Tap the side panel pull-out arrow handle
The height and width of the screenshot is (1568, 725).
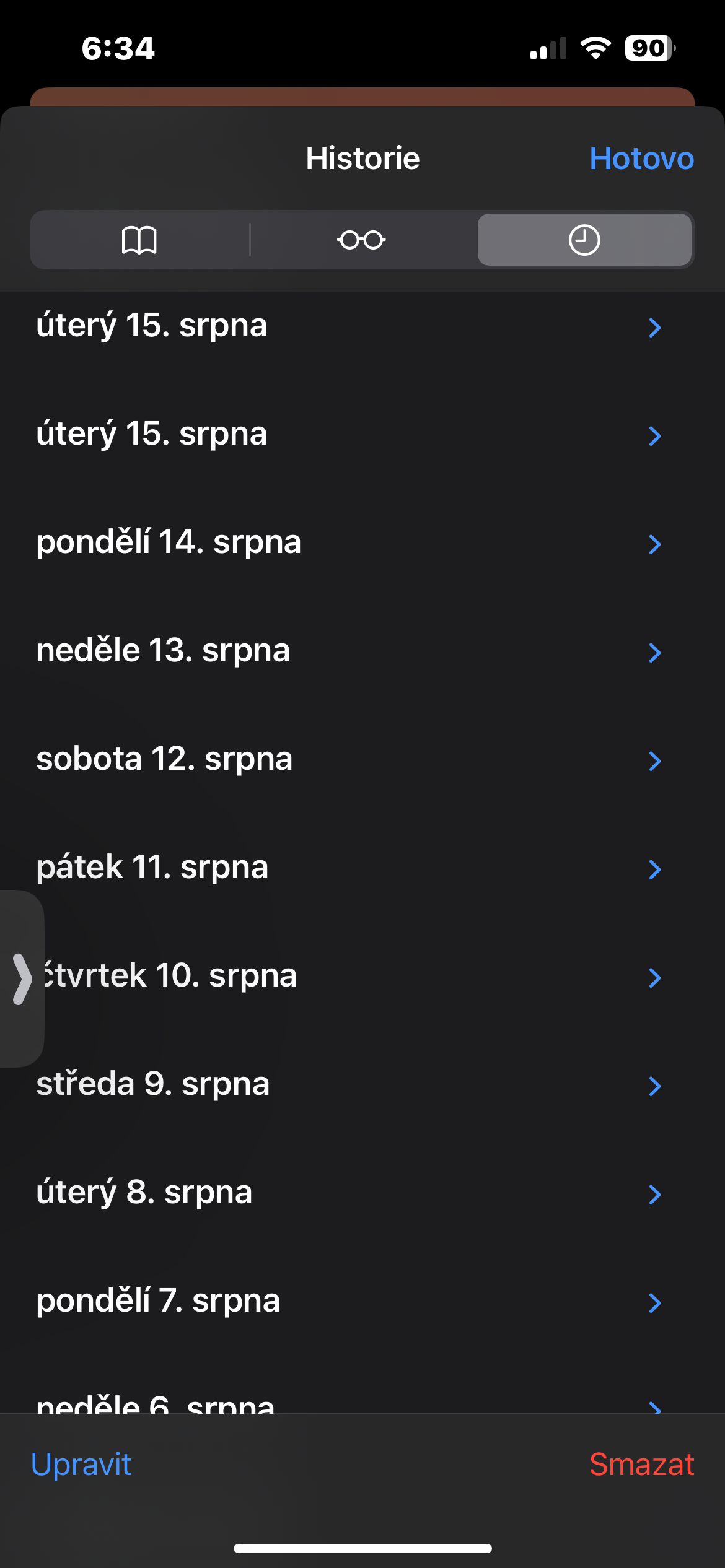tap(22, 978)
